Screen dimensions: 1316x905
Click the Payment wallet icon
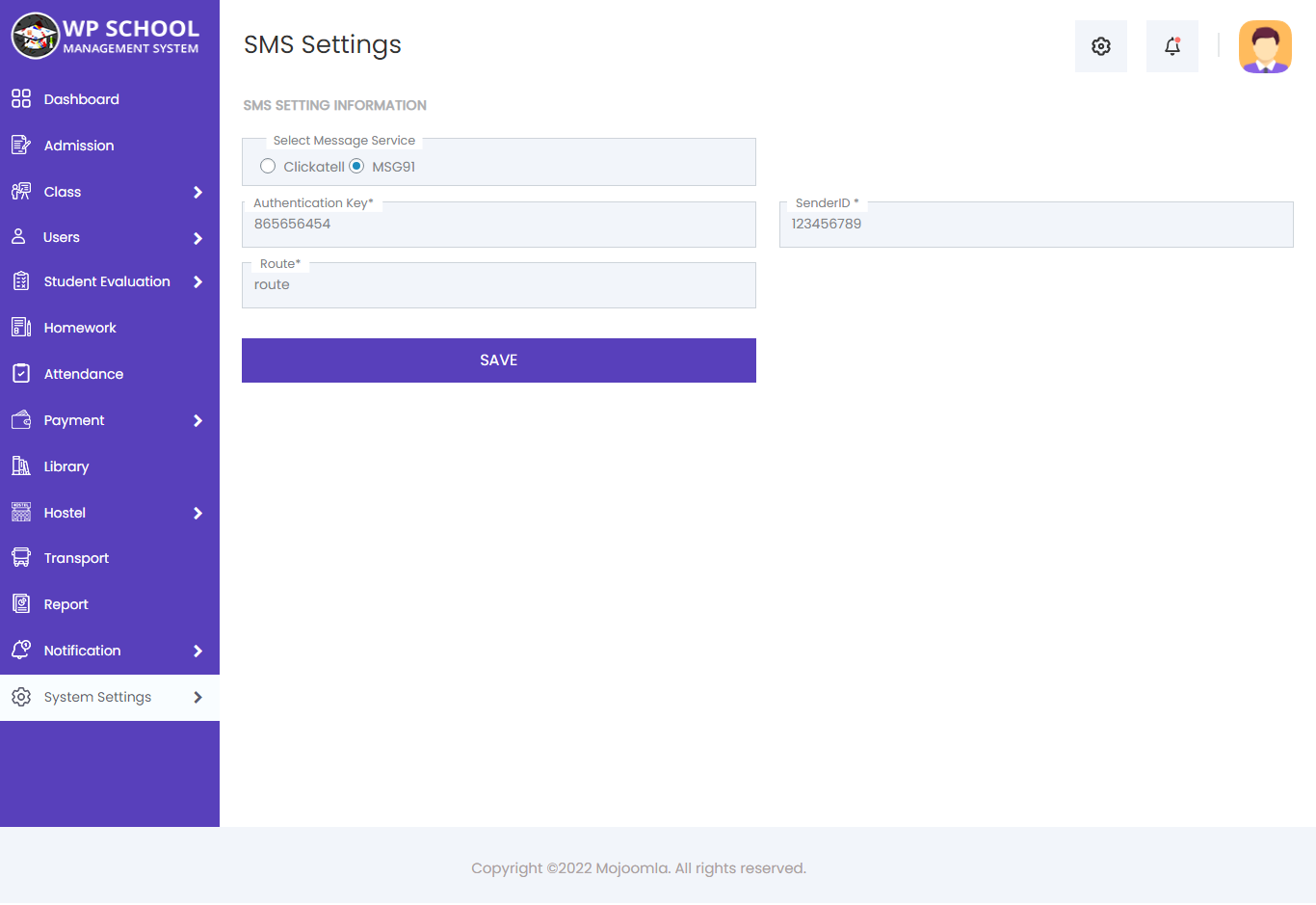tap(21, 419)
